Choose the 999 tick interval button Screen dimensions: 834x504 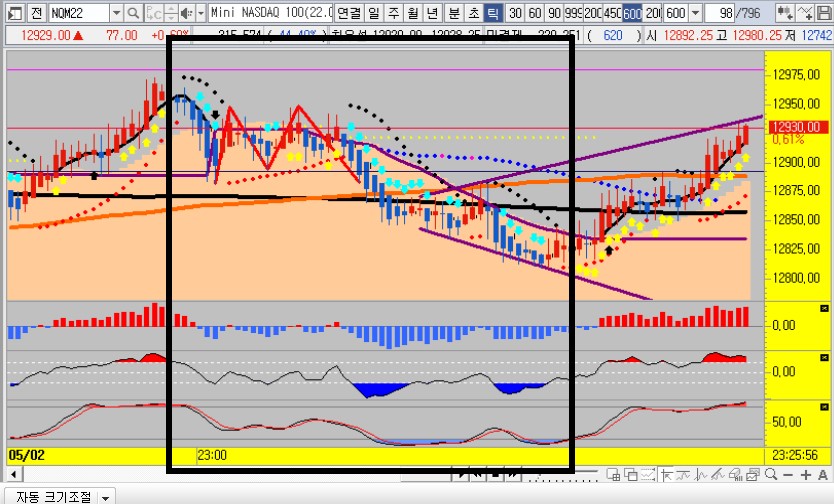point(573,13)
